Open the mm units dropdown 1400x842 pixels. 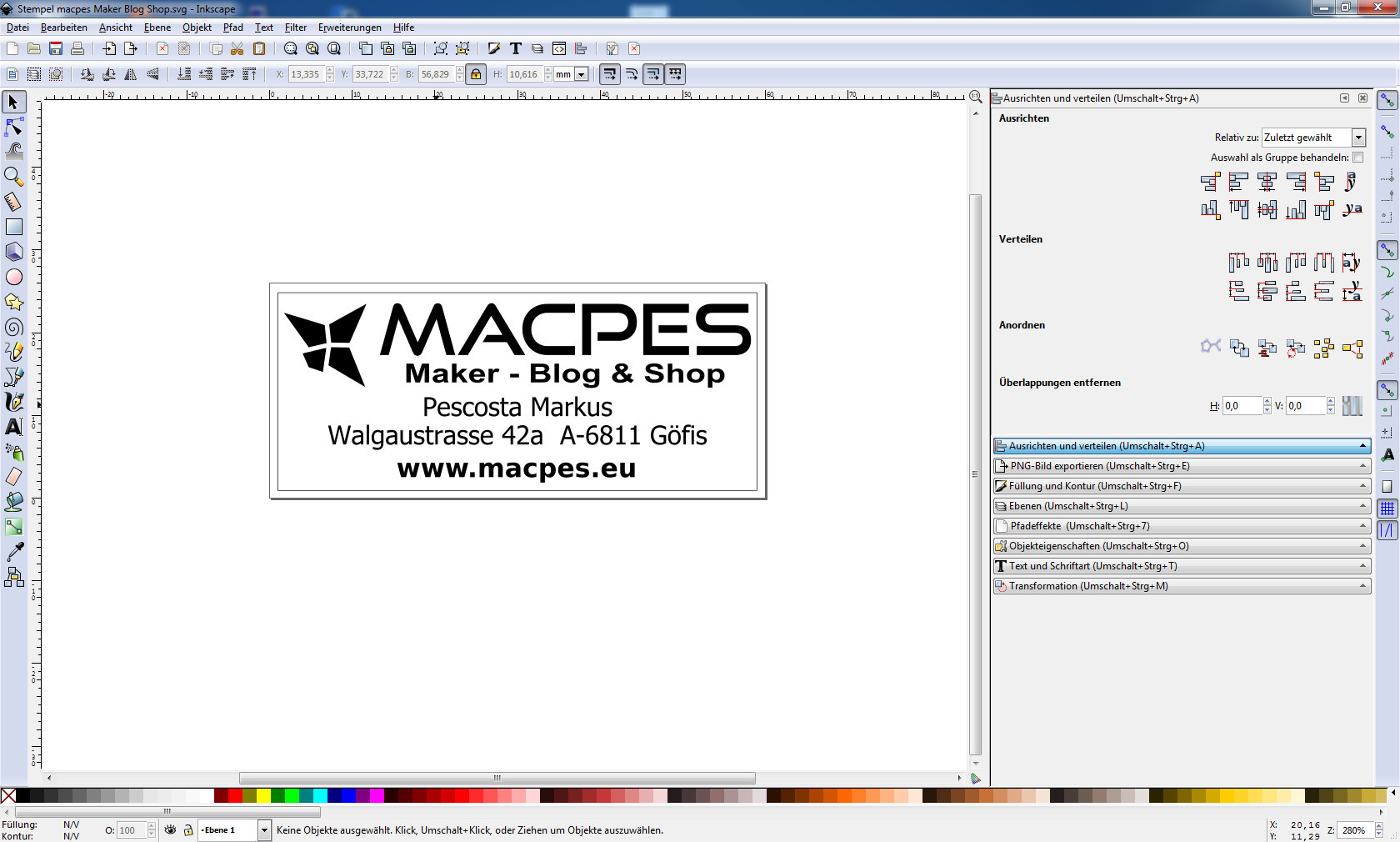click(x=582, y=74)
